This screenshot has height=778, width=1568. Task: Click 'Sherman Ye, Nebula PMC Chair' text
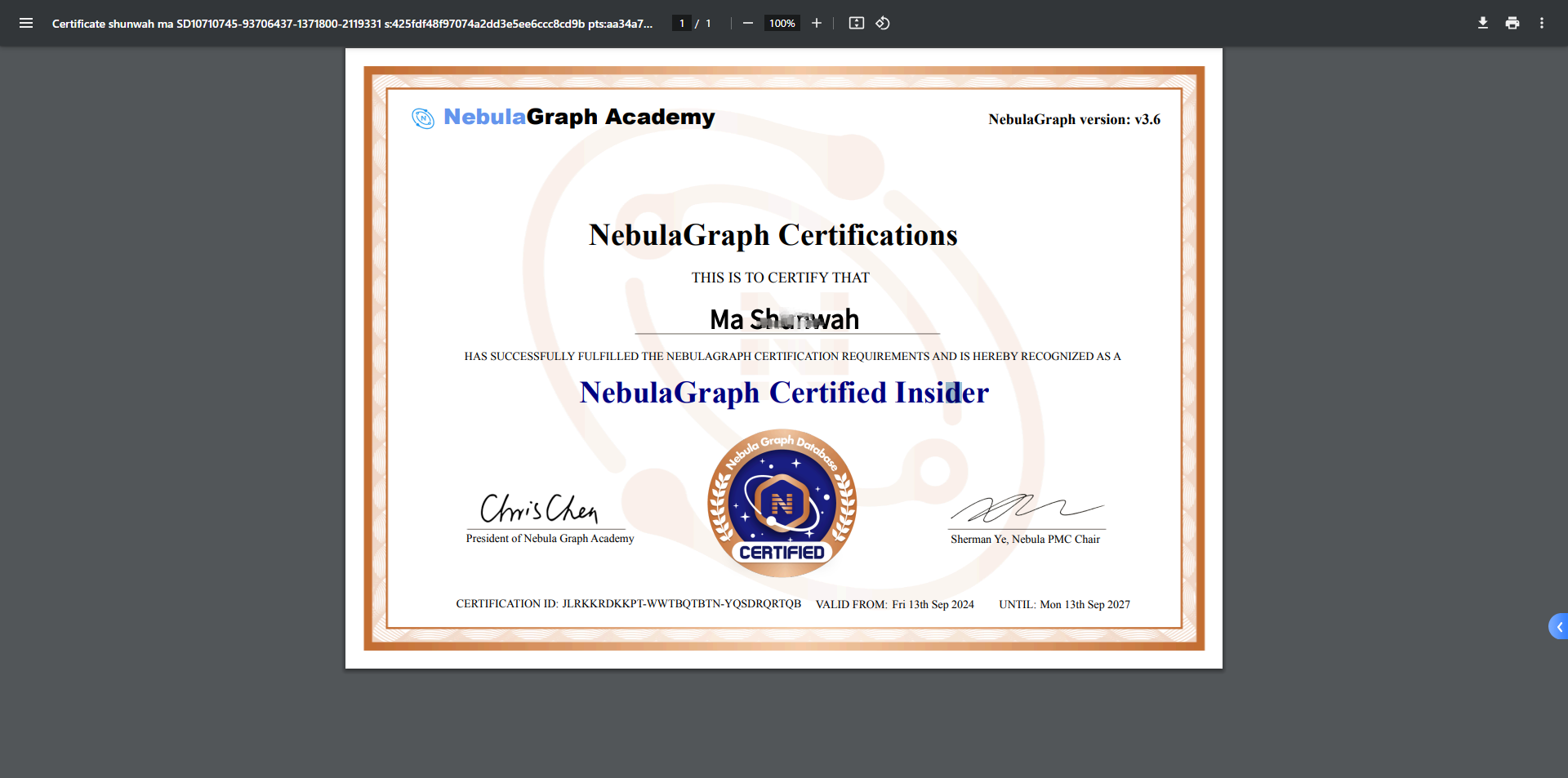1025,540
